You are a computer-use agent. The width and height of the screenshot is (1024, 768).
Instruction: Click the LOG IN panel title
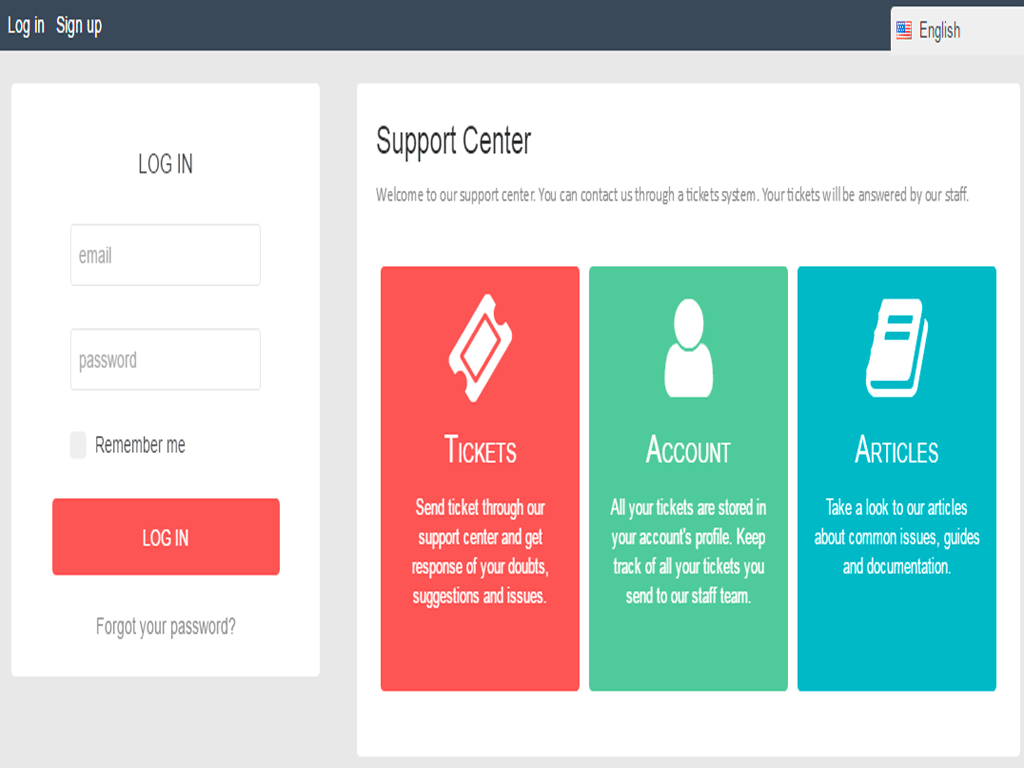point(165,164)
